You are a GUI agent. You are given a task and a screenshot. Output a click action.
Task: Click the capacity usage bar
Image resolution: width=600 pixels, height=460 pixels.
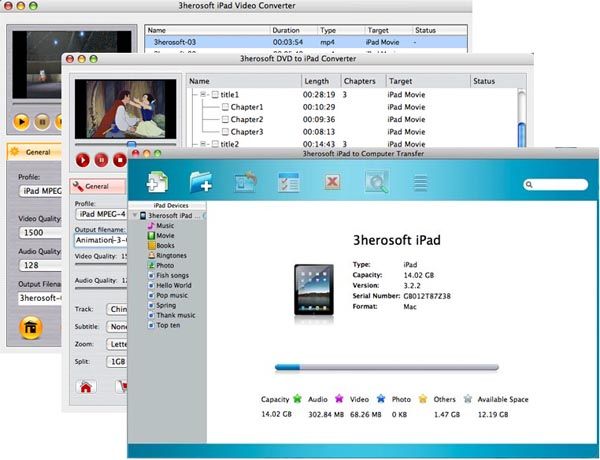tap(386, 367)
